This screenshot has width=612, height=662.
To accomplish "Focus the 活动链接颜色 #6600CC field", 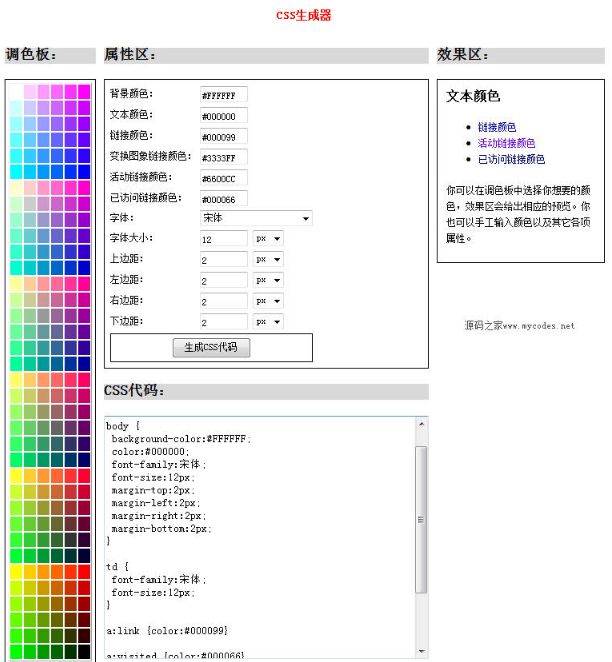I will pyautogui.click(x=223, y=178).
